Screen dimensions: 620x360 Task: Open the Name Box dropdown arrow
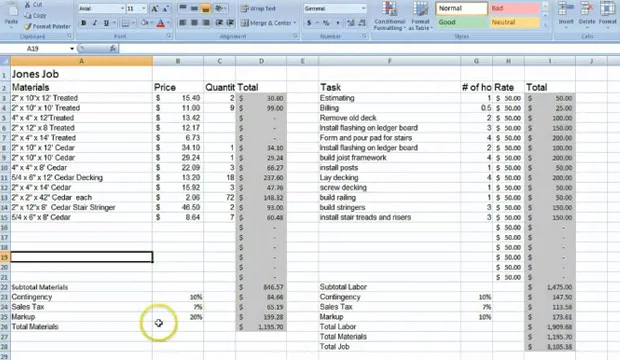[x=72, y=48]
